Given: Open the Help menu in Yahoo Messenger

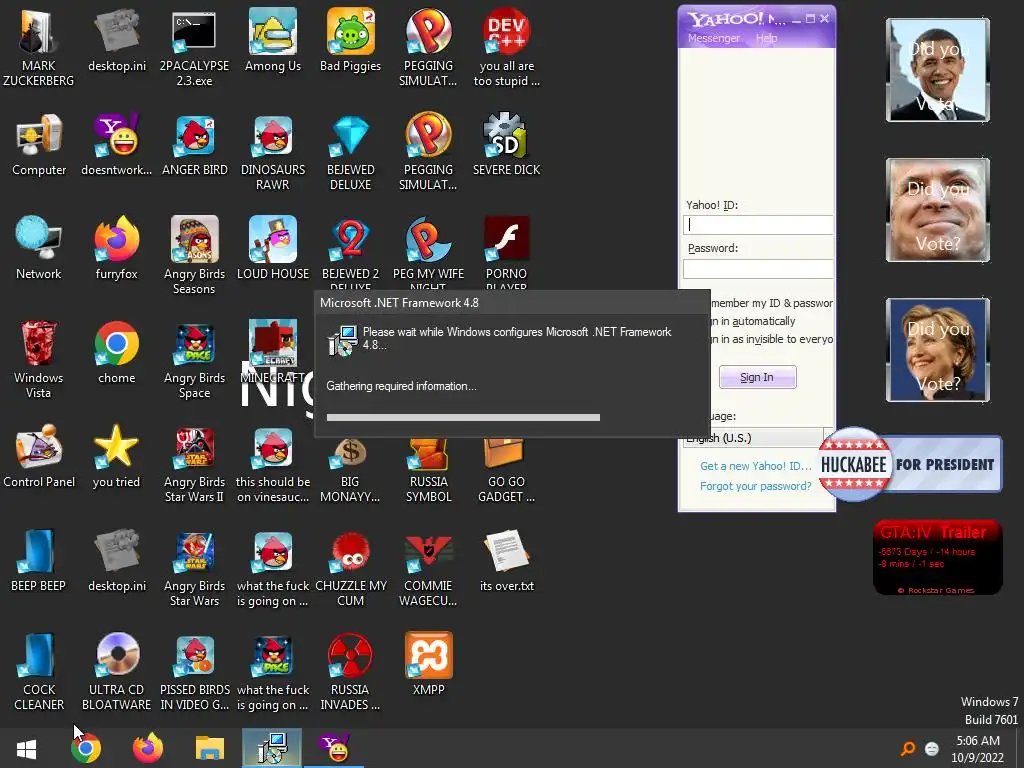Looking at the screenshot, I should tap(767, 39).
